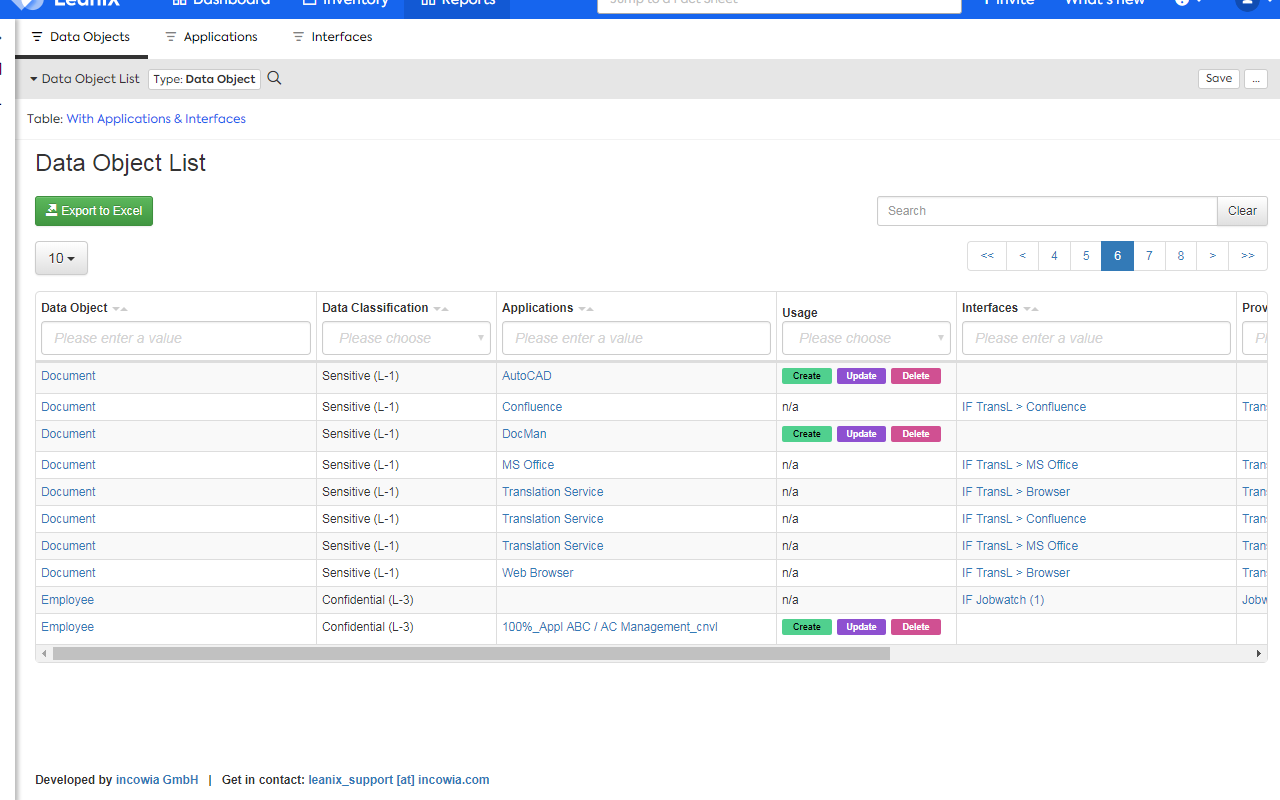Go to page 8
The image size is (1280, 800).
tap(1181, 256)
